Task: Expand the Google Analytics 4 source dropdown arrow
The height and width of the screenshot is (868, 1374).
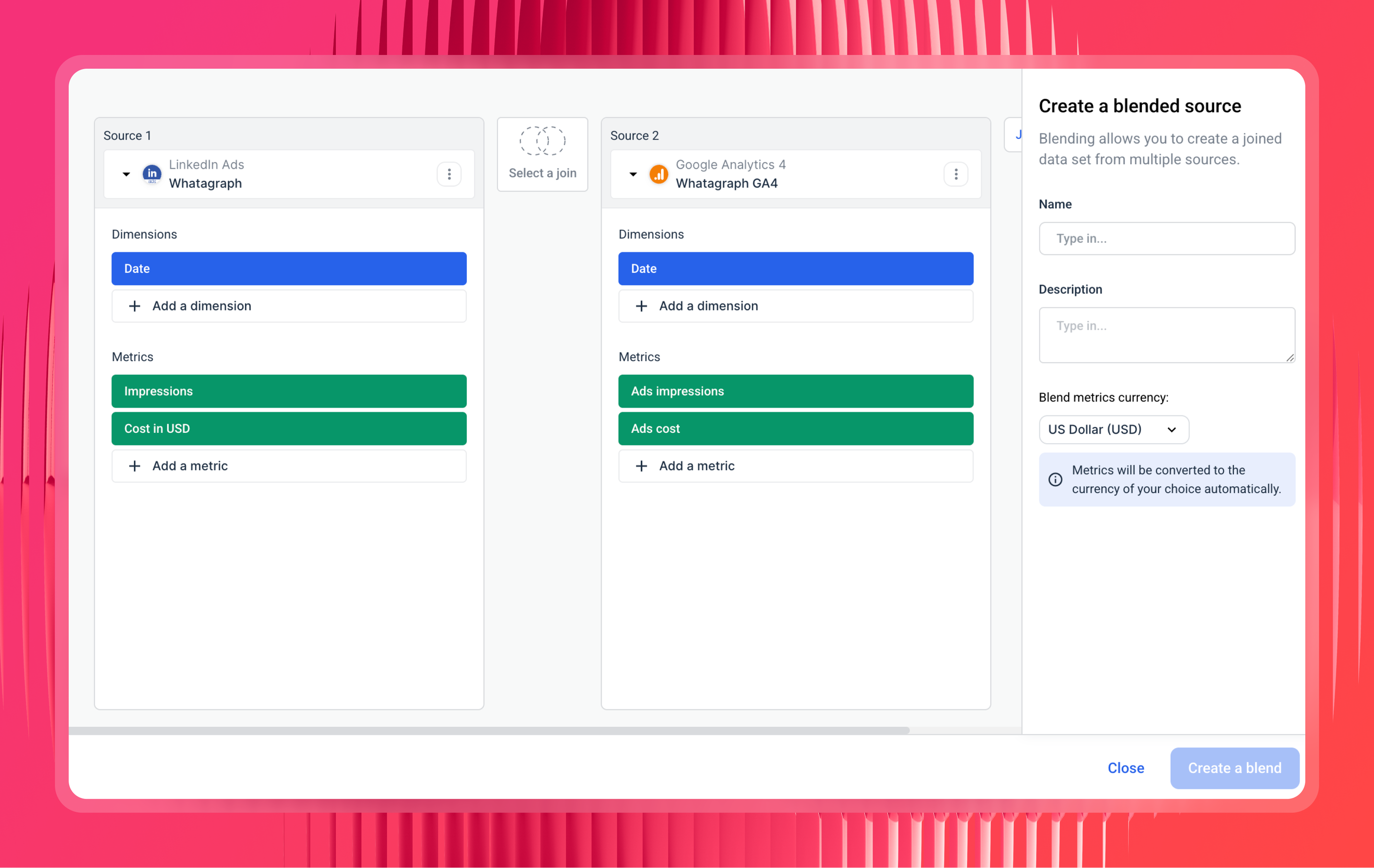Action: tap(633, 174)
